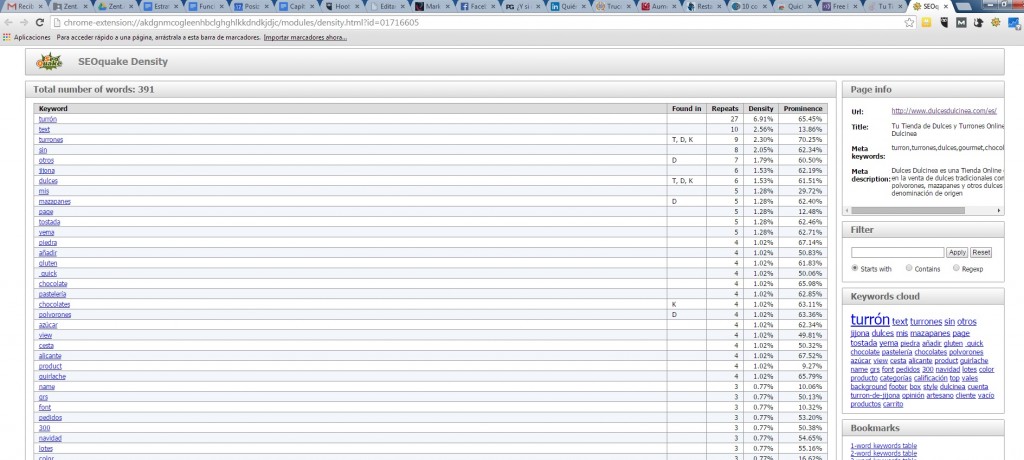The image size is (1024, 460).
Task: Select the 'Contains' filter option
Action: click(909, 269)
